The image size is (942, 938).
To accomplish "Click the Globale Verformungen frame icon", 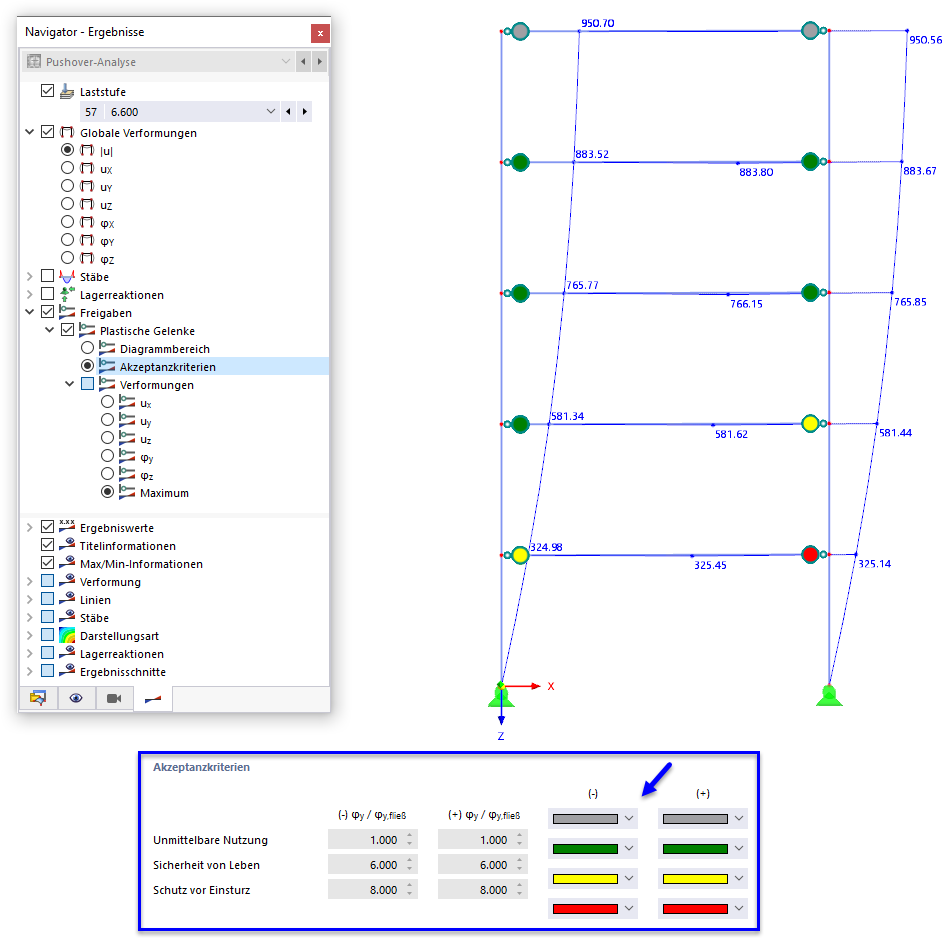I will pos(67,132).
